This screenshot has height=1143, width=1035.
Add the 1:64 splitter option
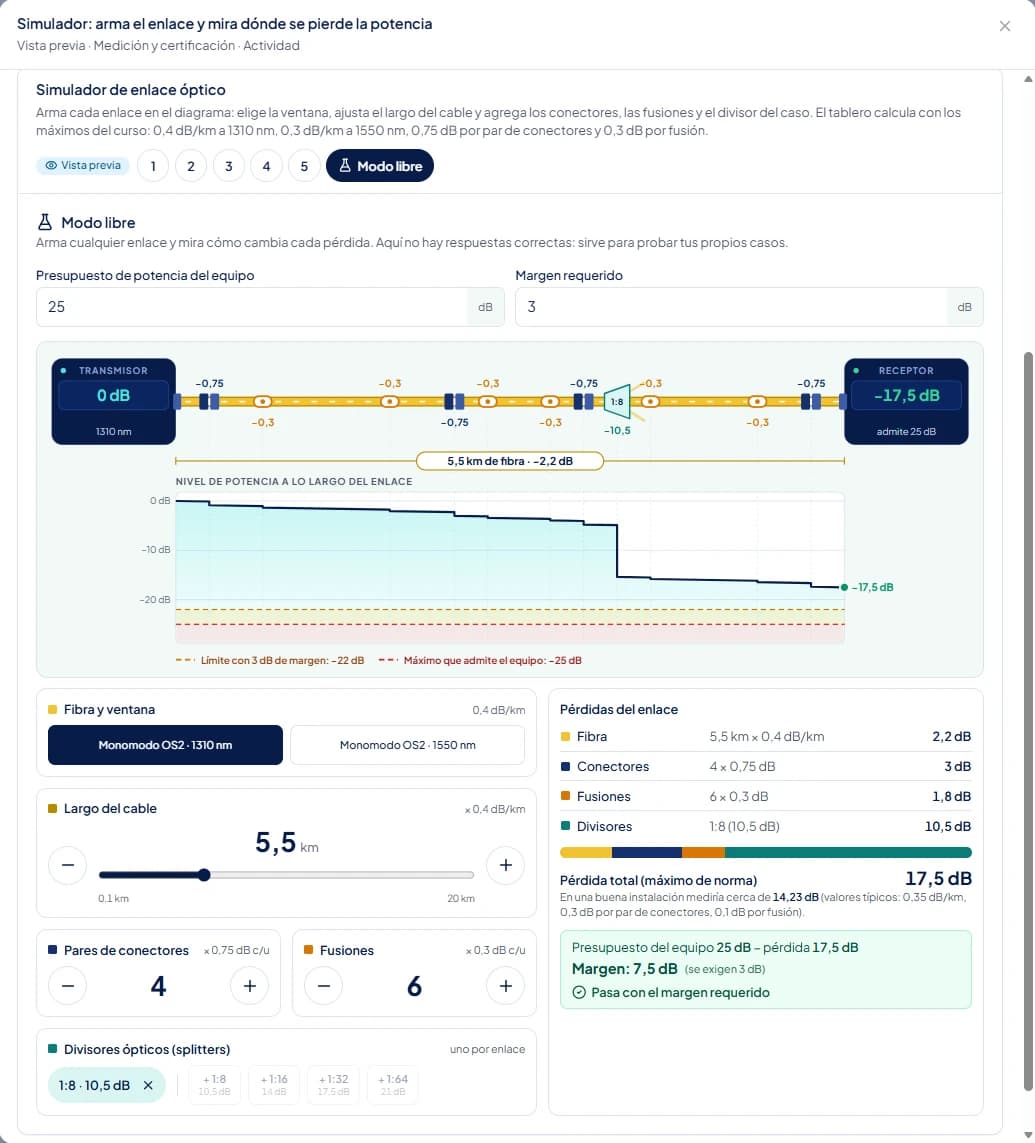pyautogui.click(x=393, y=1085)
